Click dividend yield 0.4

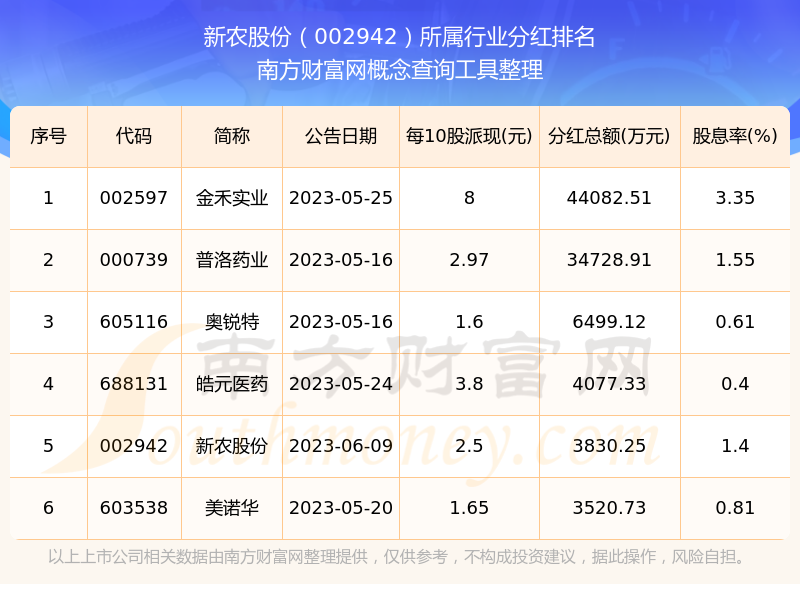click(735, 384)
